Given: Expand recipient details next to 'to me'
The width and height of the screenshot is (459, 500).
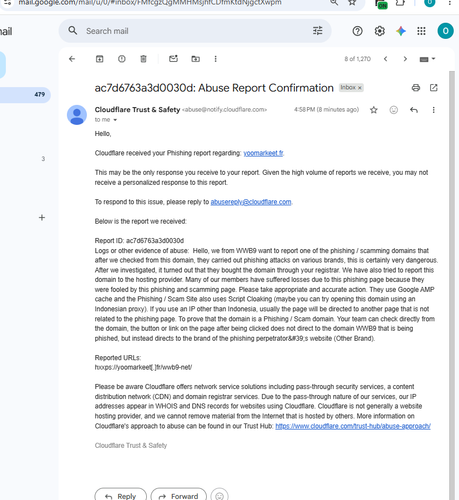Looking at the screenshot, I should 115,120.
